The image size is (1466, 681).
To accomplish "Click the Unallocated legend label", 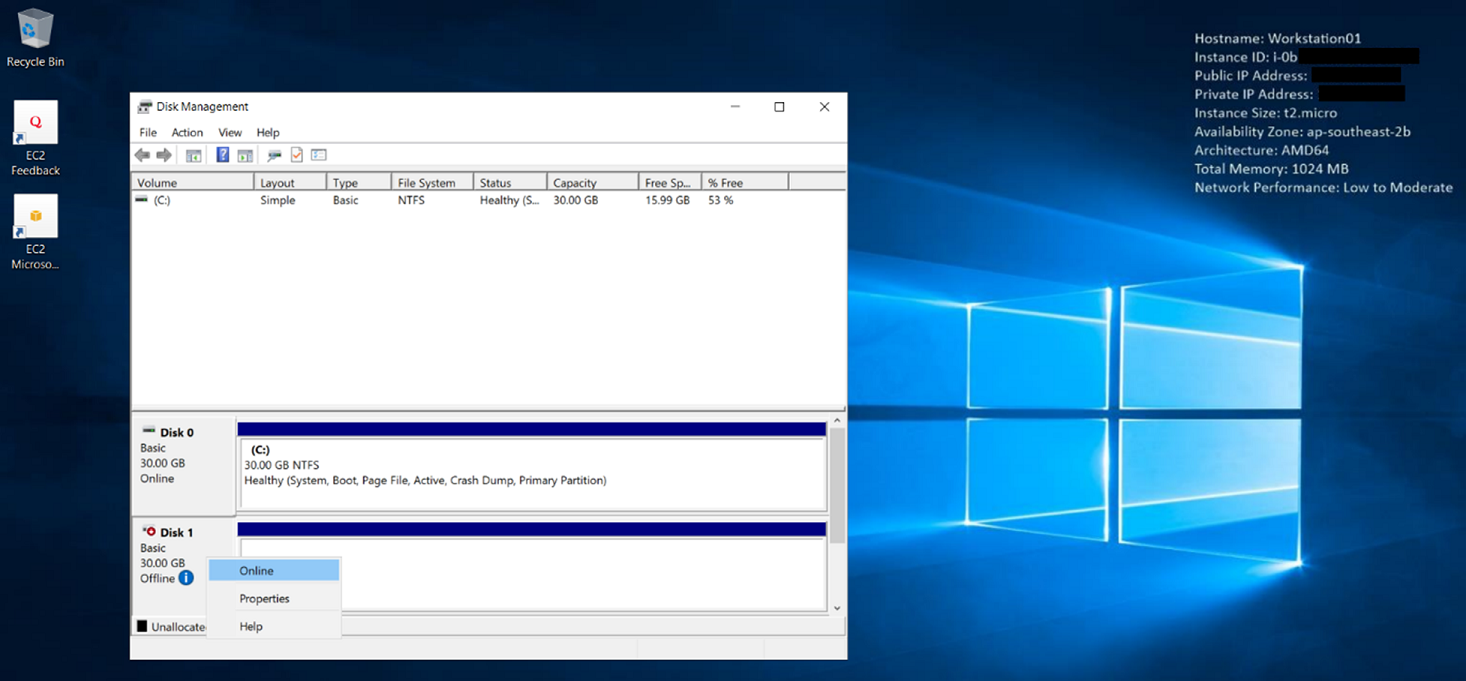I will click(x=179, y=627).
